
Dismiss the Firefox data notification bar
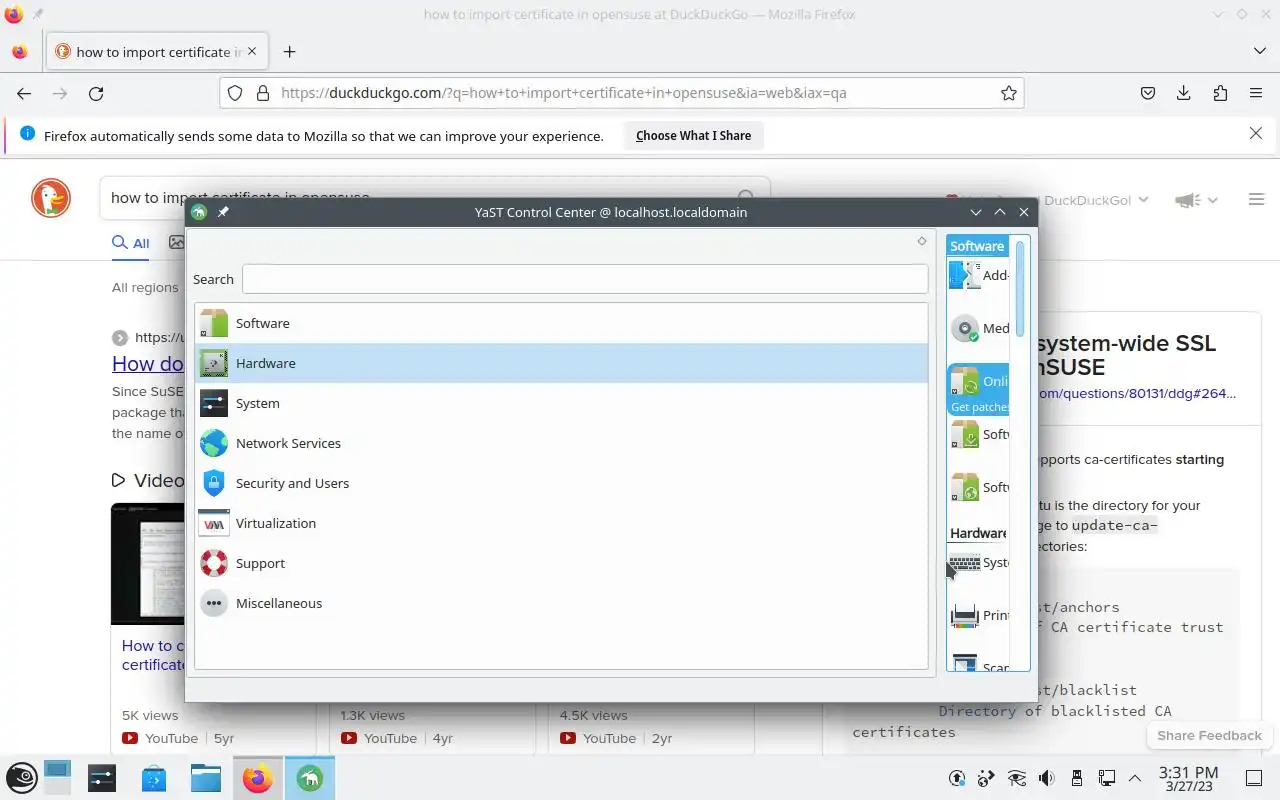(1256, 133)
